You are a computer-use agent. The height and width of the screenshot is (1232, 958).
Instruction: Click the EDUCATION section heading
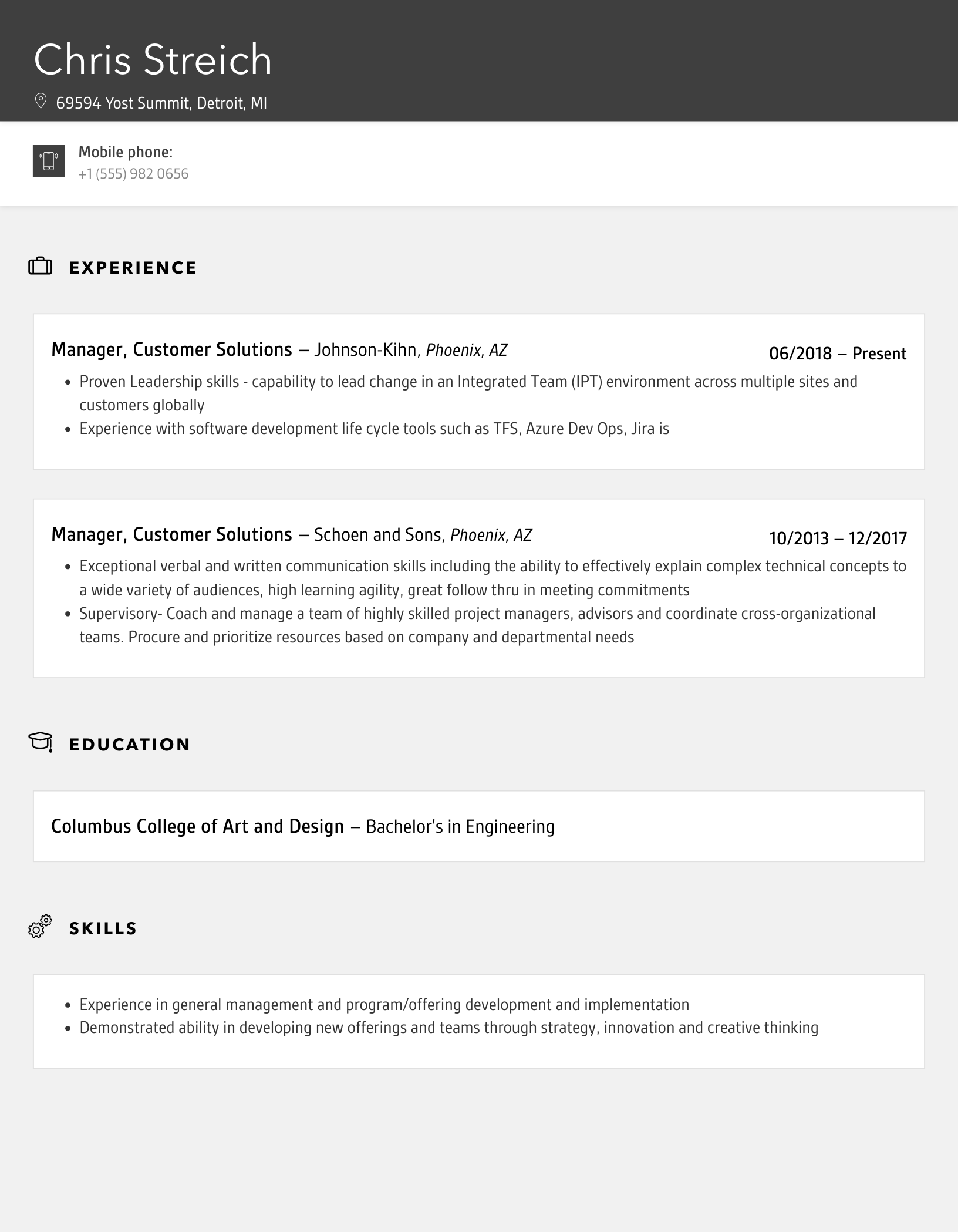coord(130,745)
